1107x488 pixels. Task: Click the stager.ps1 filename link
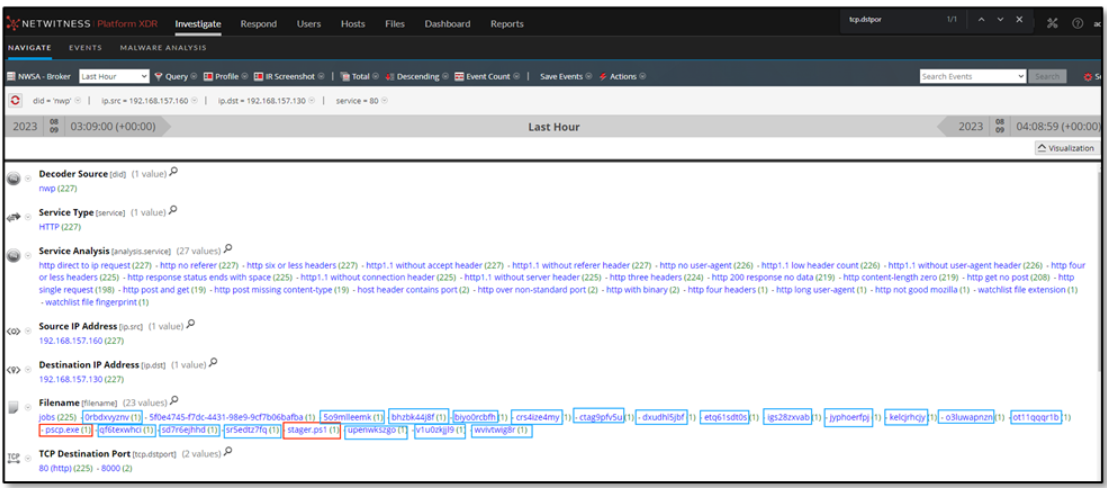pos(307,430)
